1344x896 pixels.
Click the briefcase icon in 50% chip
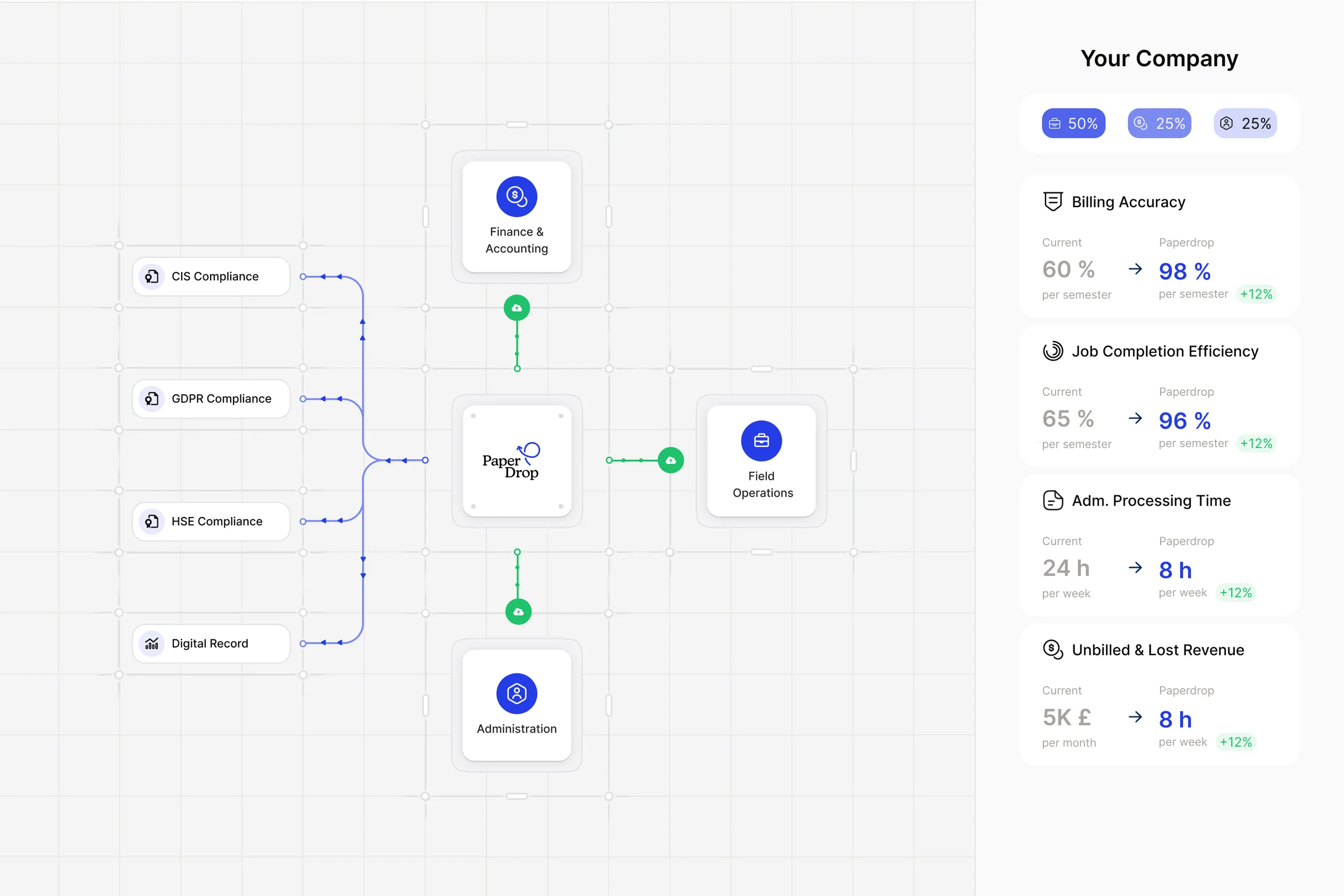tap(1055, 123)
